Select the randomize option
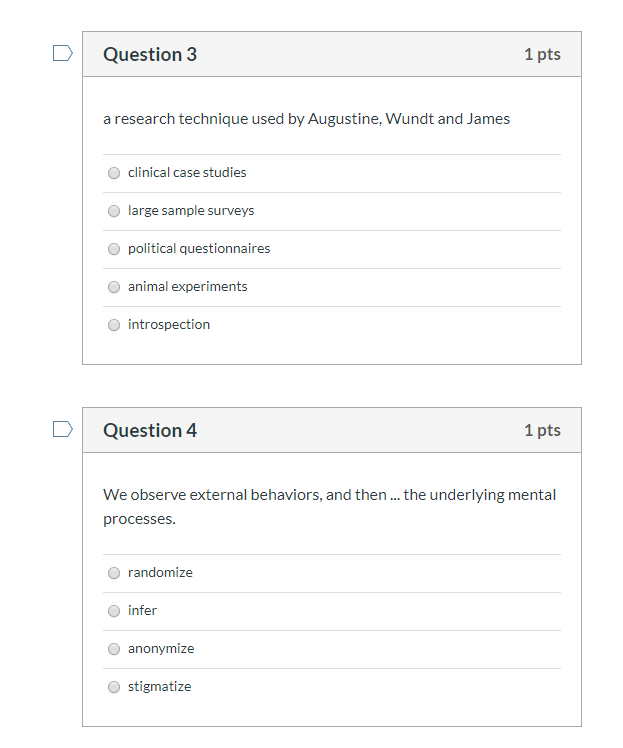 pyautogui.click(x=114, y=573)
